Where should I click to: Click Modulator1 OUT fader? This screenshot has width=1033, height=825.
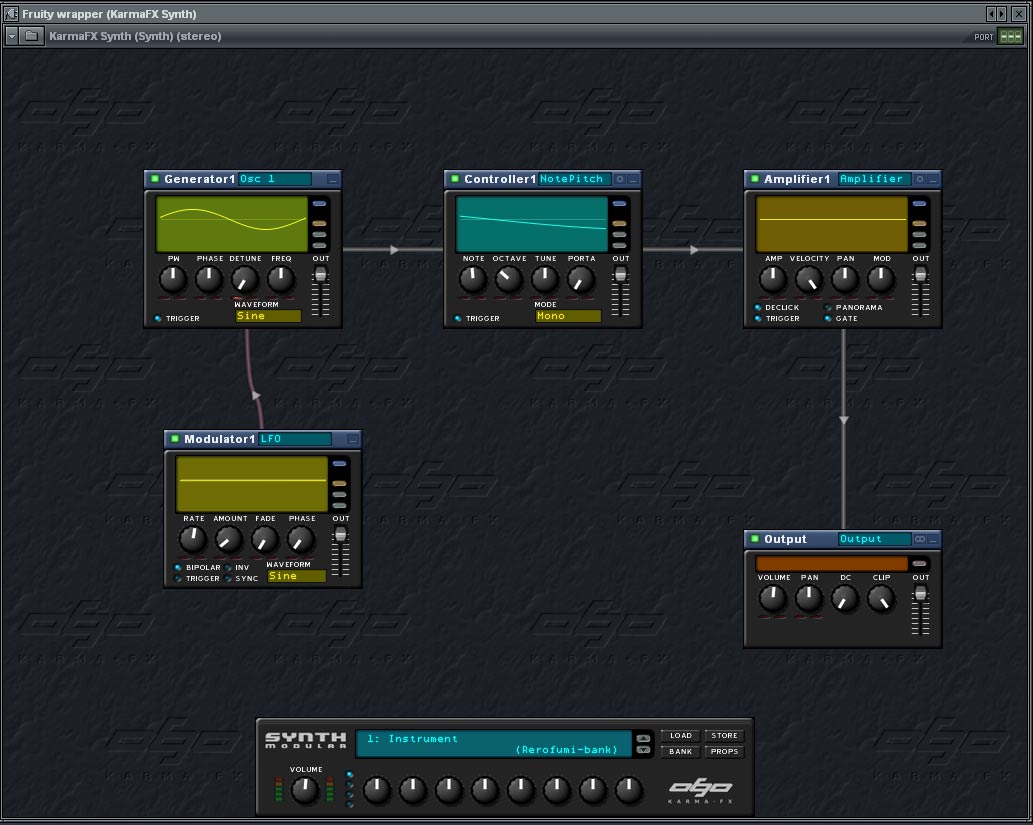tap(341, 534)
